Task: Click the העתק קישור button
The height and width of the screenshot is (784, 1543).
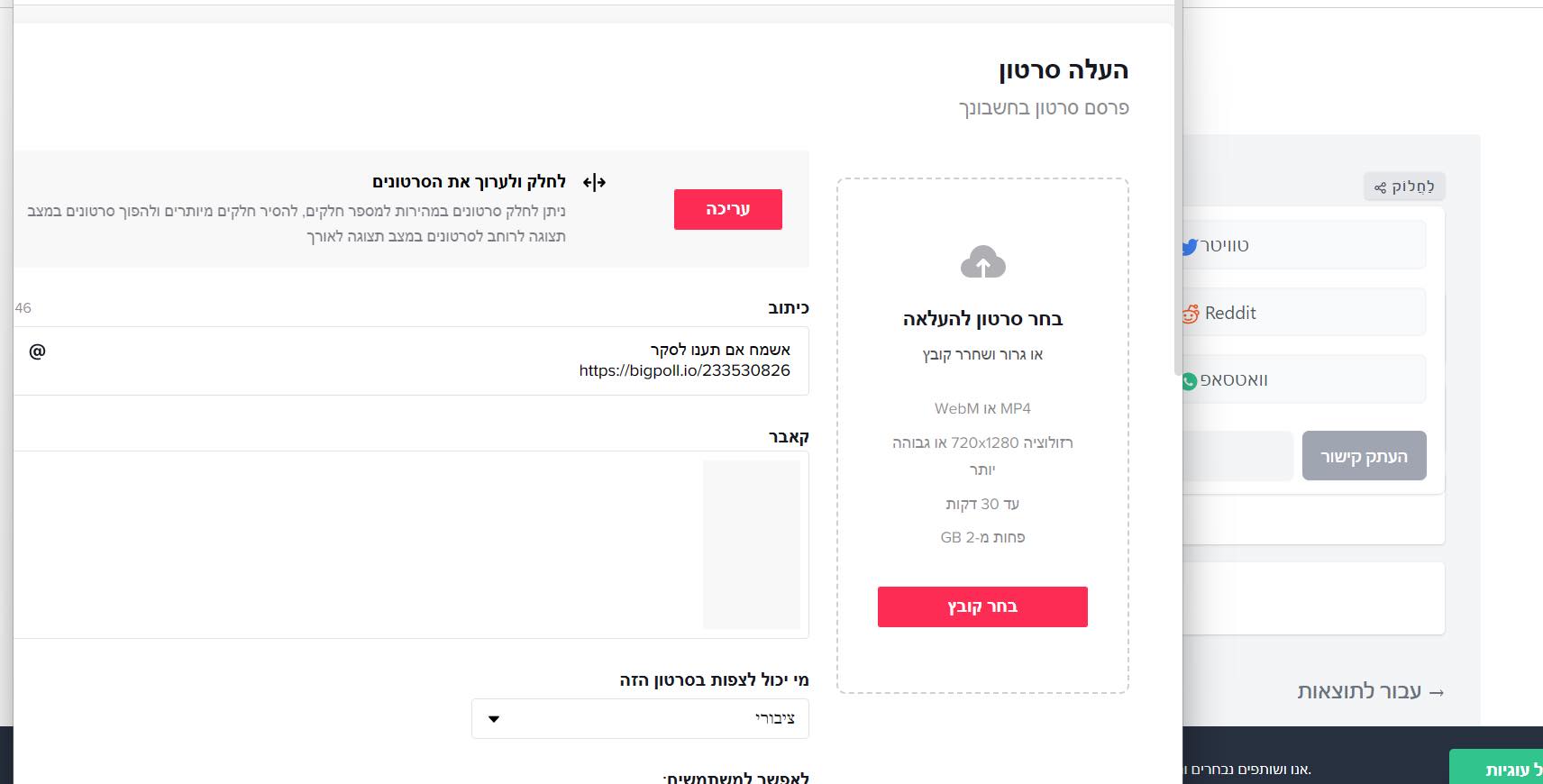Action: (x=1364, y=456)
